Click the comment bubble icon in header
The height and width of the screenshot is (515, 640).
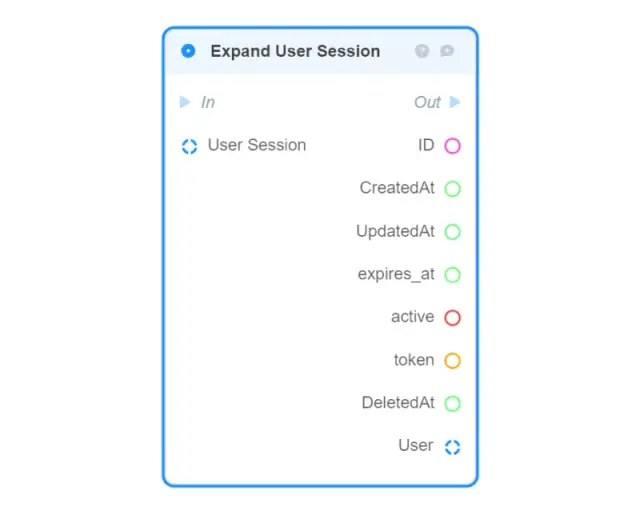click(x=447, y=51)
